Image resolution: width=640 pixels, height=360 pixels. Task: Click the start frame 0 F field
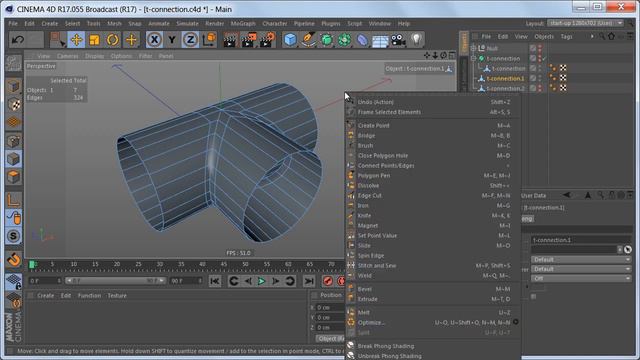45,281
